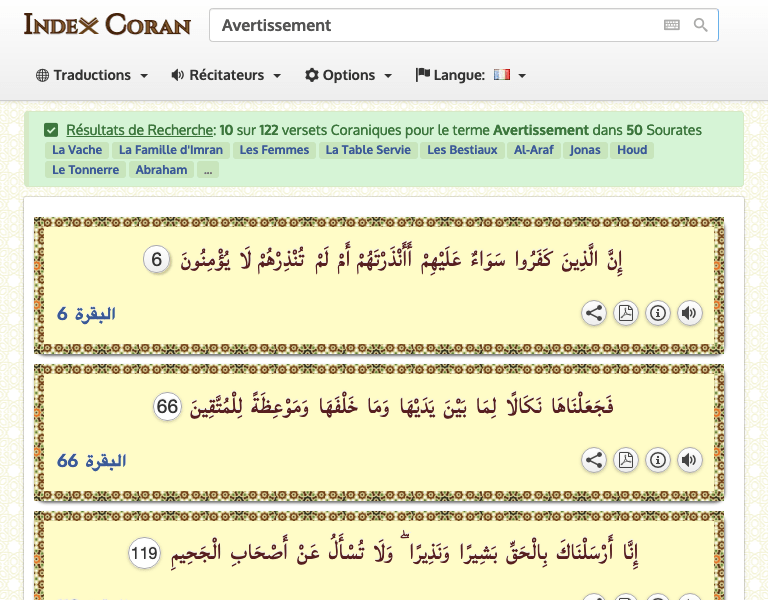Viewport: 768px width, 600px height.
Task: Click the magnifier search icon
Action: [701, 25]
